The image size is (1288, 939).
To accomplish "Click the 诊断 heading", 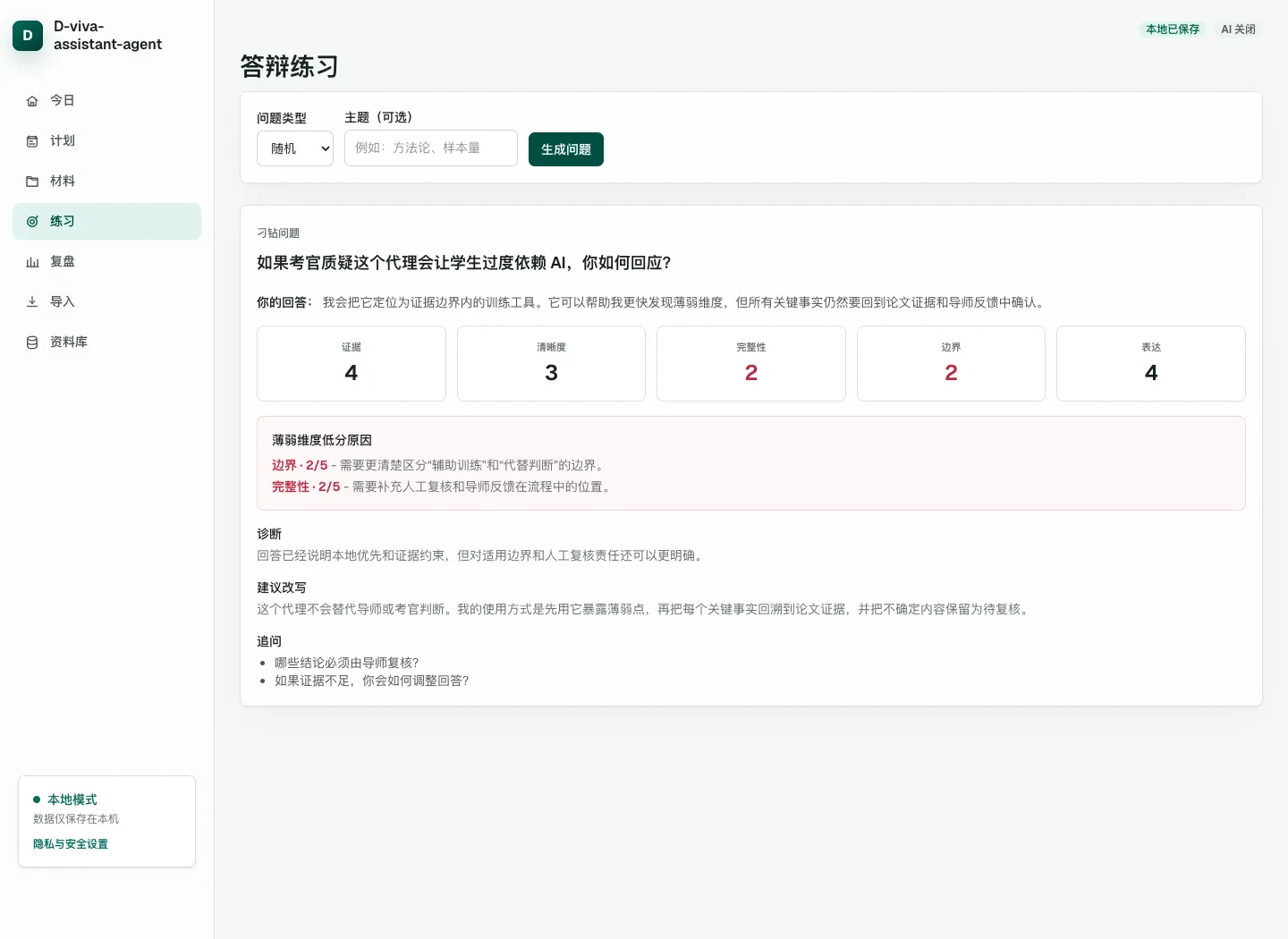I will pyautogui.click(x=269, y=534).
